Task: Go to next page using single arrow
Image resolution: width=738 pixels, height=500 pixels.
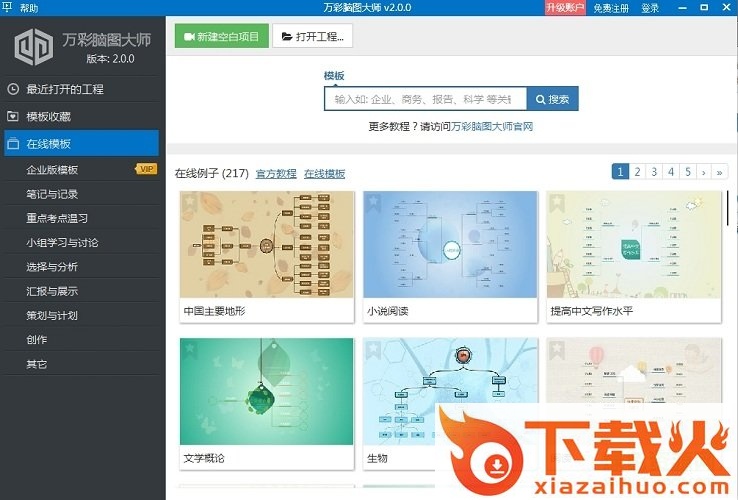Action: [x=704, y=172]
